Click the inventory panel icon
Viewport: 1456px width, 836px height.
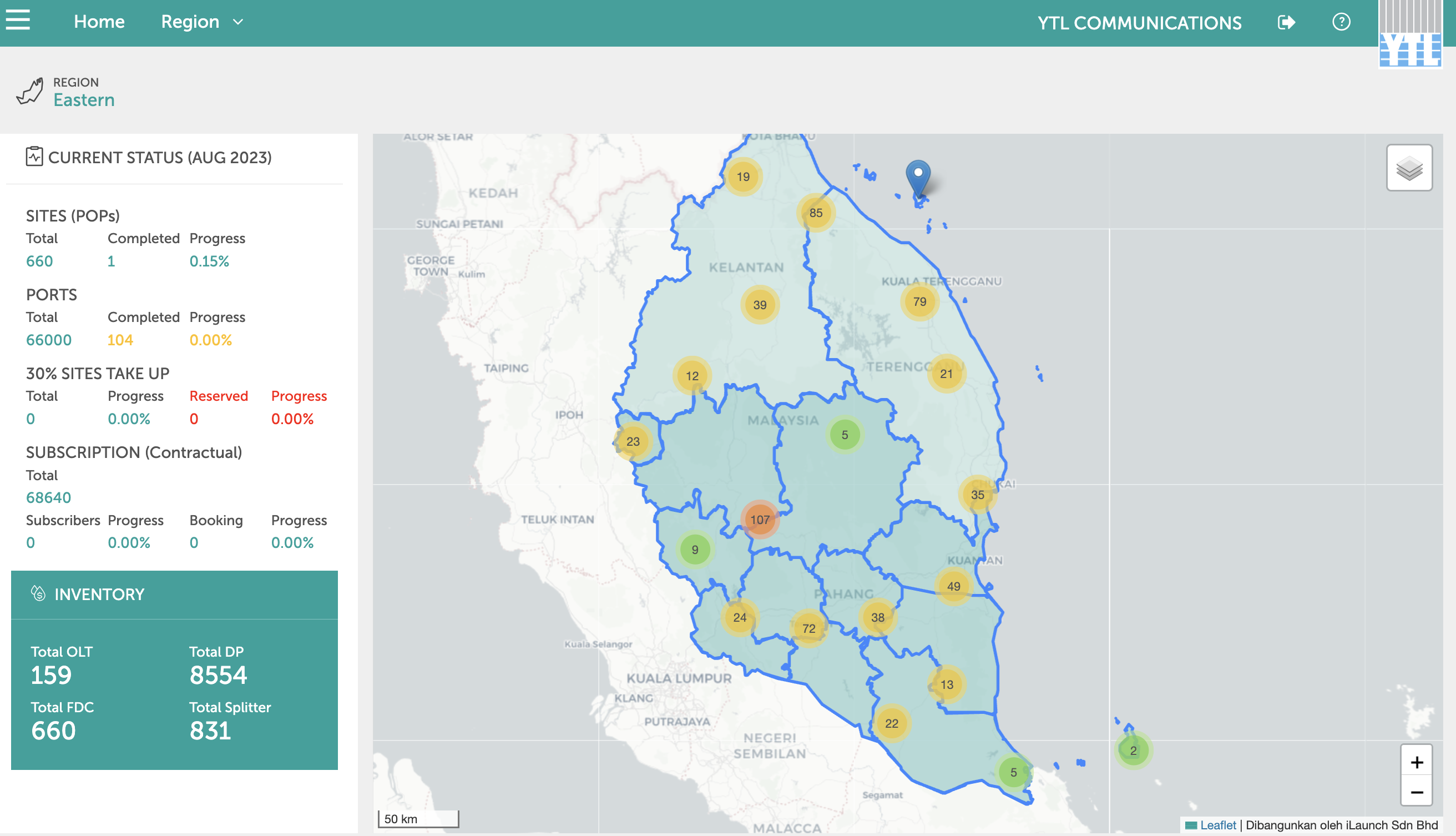(x=38, y=594)
